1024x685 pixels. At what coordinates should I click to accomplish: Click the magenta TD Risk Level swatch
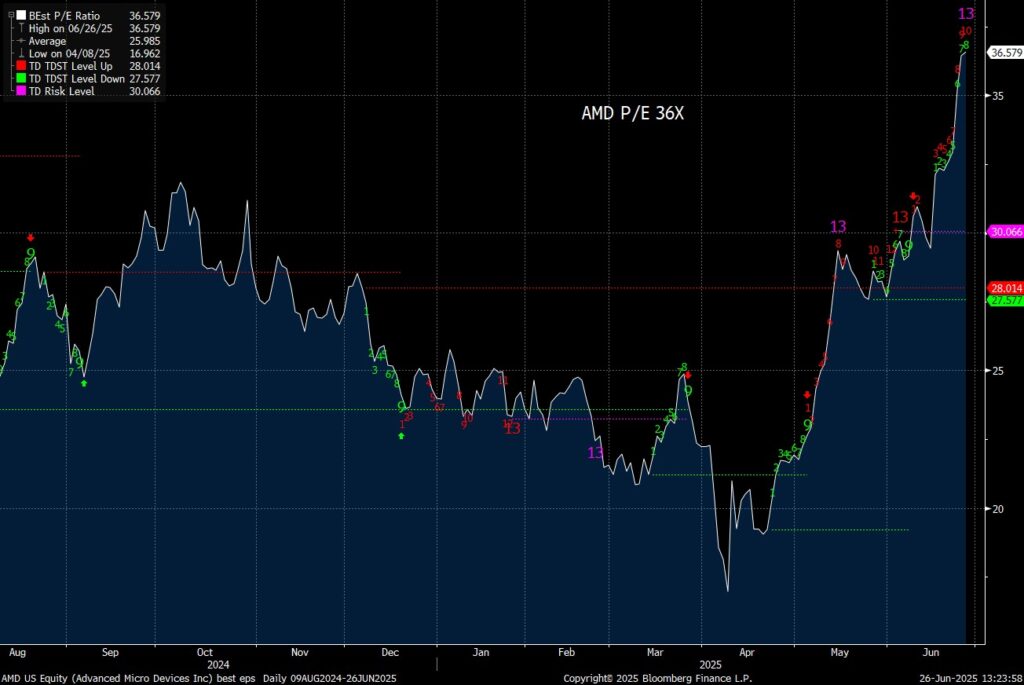22,91
